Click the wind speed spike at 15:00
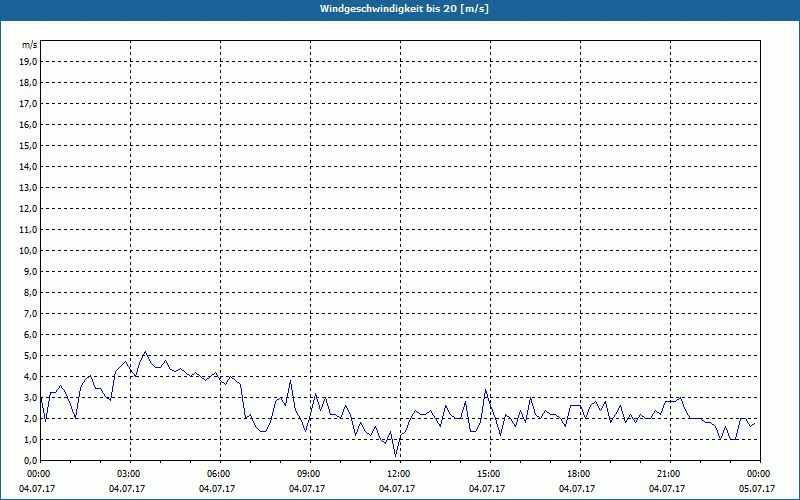Screen dimensions: 800x500 pyautogui.click(x=486, y=390)
